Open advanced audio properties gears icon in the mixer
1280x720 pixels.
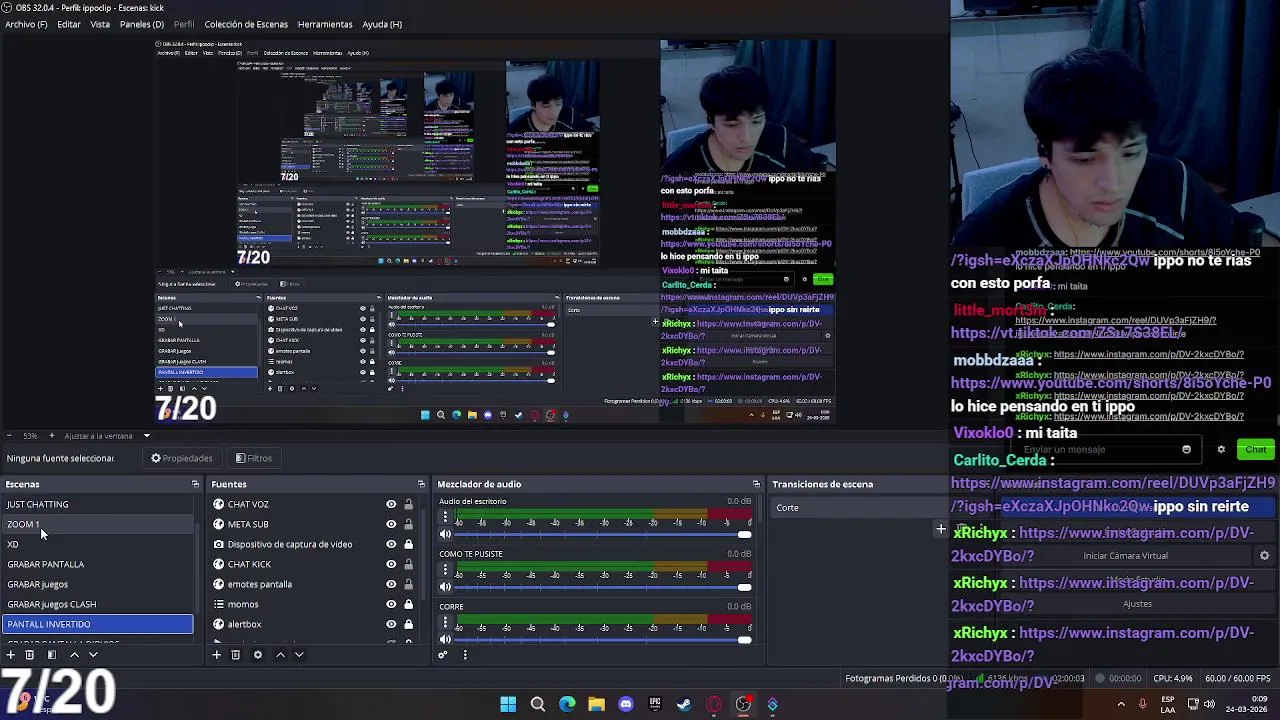443,655
